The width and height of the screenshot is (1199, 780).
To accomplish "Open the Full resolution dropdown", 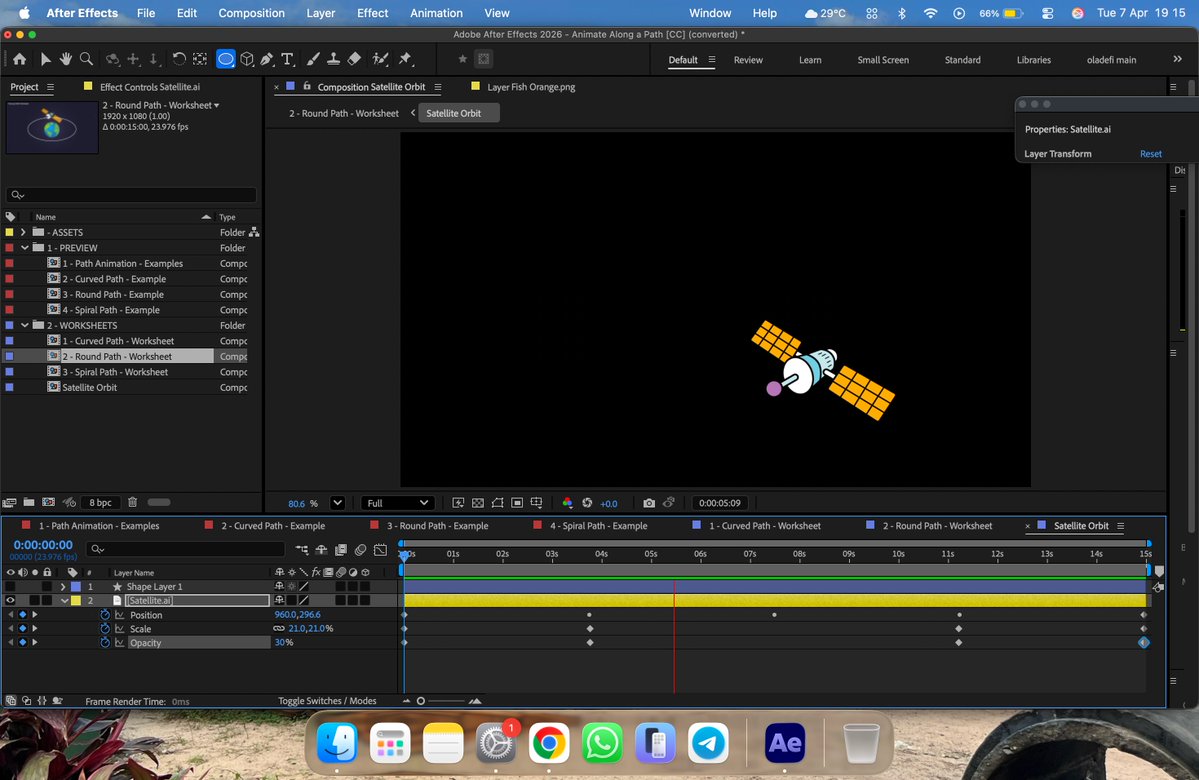I will (x=397, y=503).
